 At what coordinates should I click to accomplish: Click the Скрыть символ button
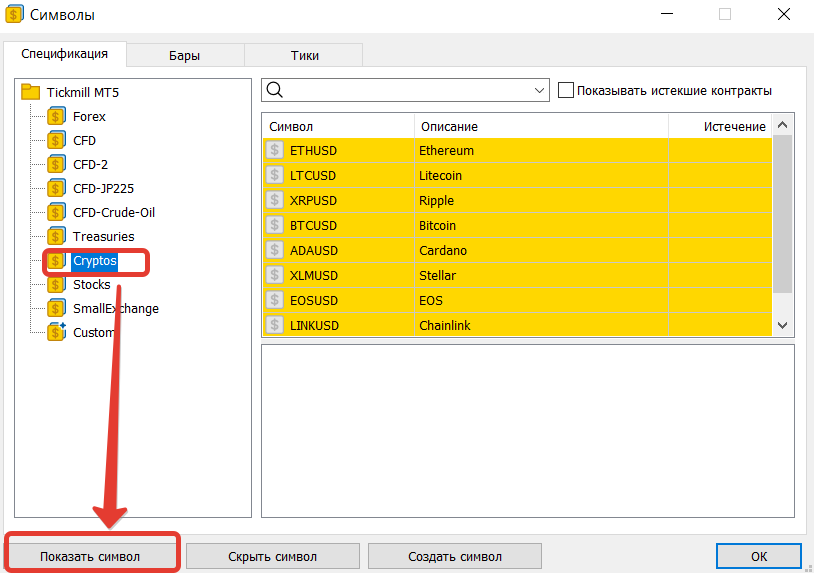point(273,556)
